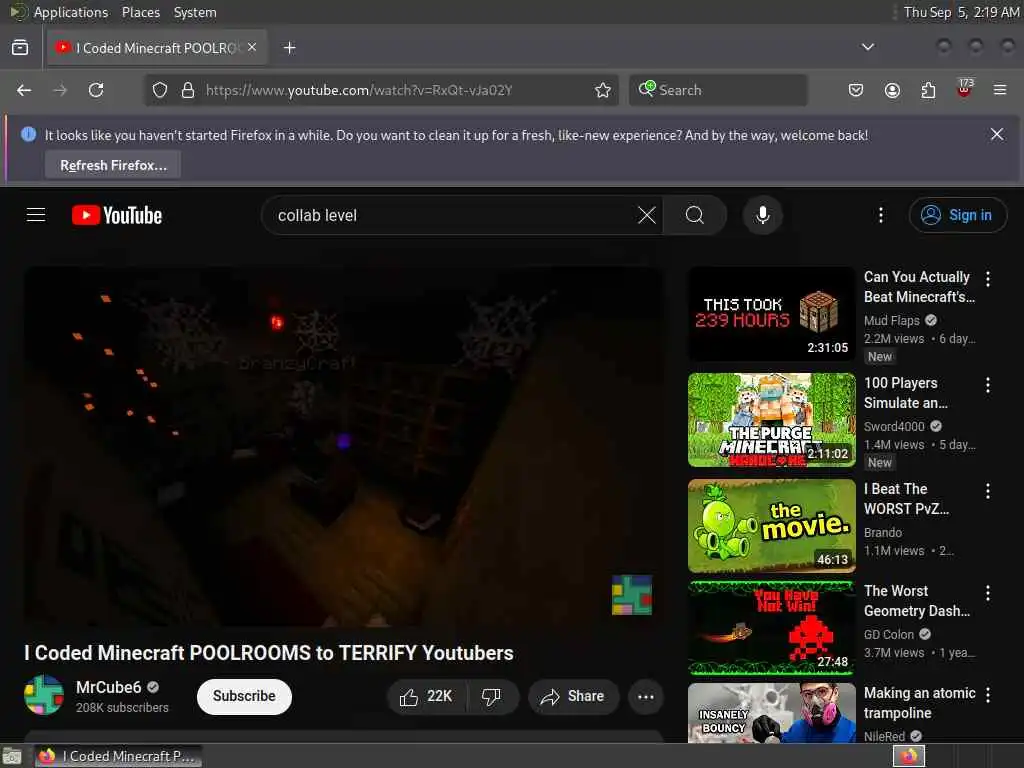Go to YouTube home via logo

coord(117,215)
